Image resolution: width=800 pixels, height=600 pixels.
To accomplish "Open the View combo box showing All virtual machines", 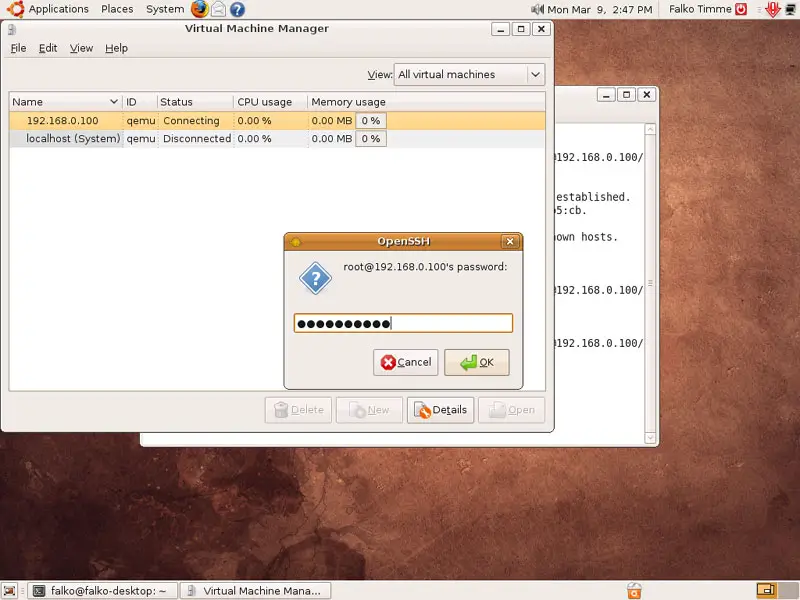I will point(469,74).
